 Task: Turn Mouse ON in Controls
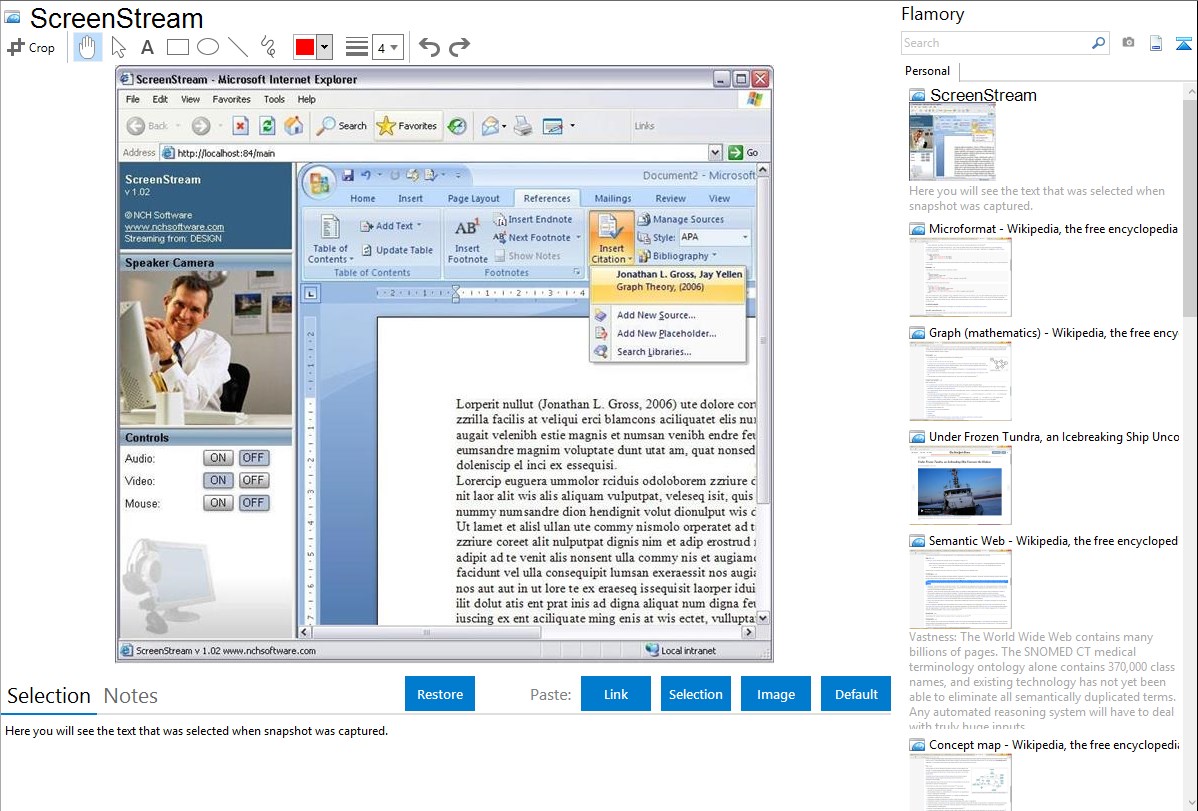coord(219,502)
